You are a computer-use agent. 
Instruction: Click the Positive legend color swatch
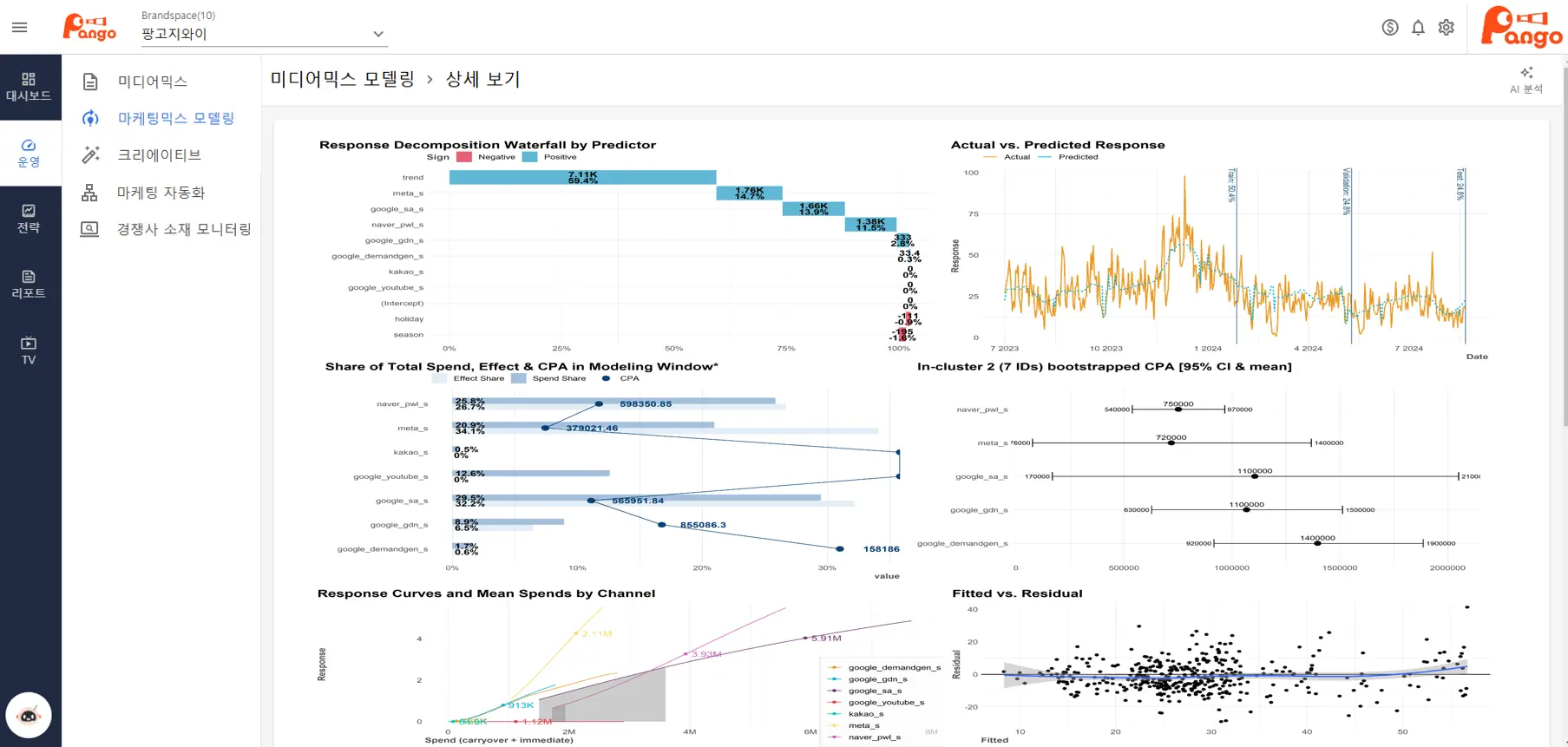point(529,157)
